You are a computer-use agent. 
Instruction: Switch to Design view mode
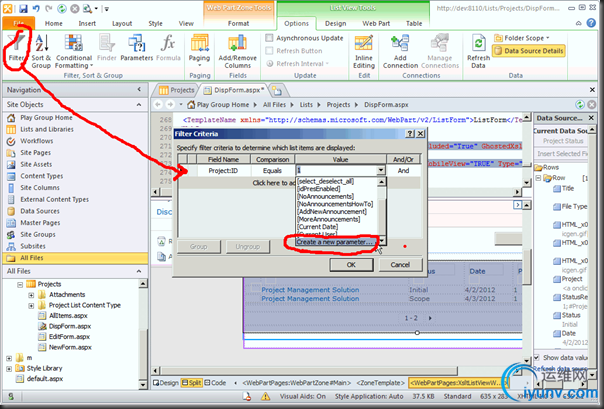(166, 383)
